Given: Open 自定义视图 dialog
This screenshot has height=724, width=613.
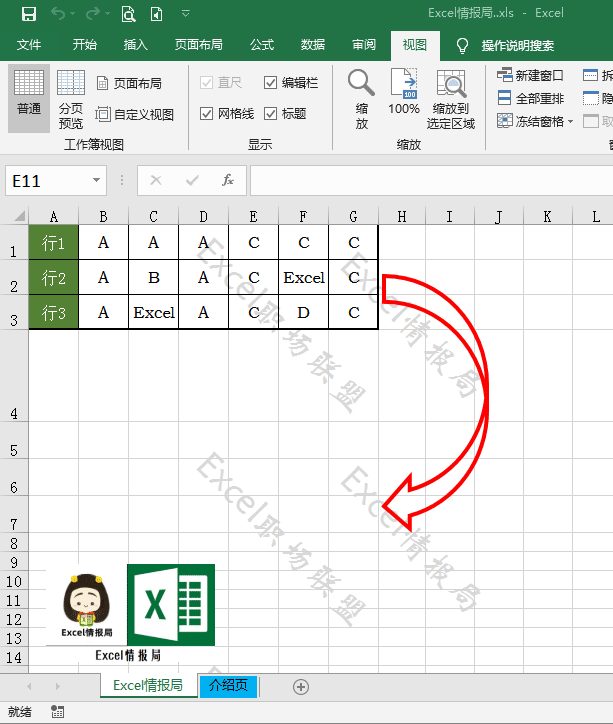Looking at the screenshot, I should (135, 114).
